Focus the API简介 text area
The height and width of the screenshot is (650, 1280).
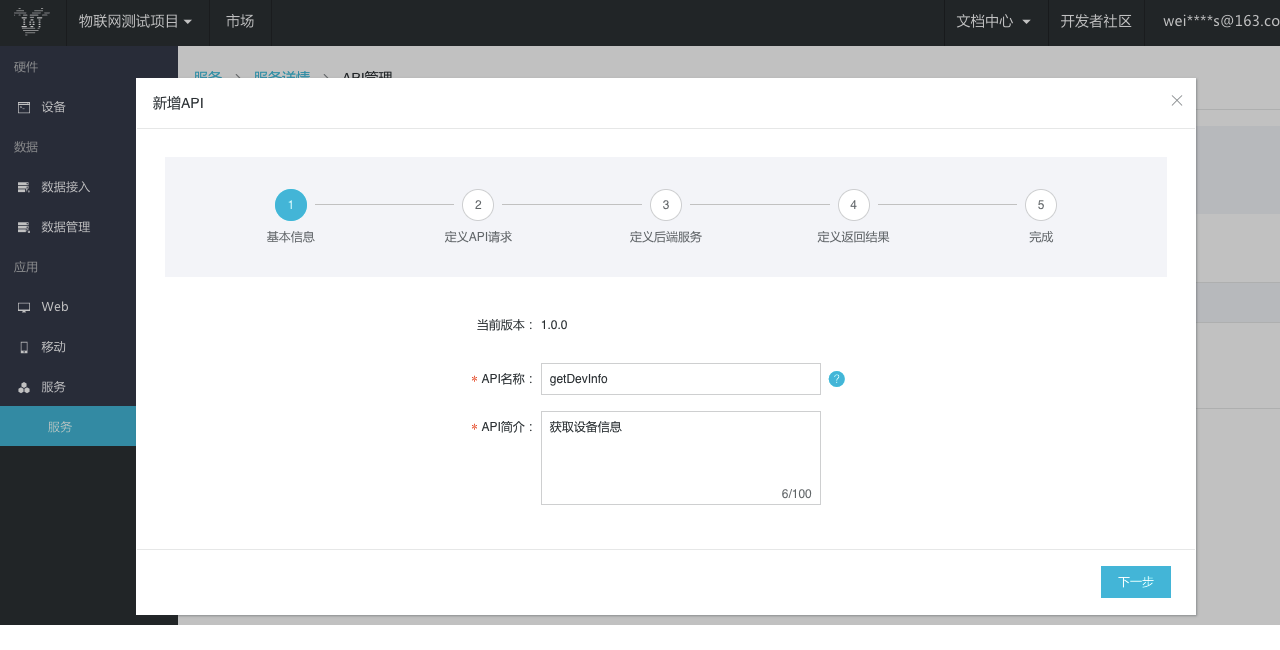click(x=681, y=458)
